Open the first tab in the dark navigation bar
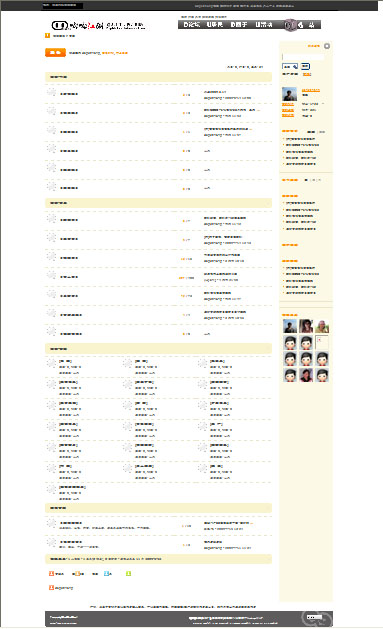Viewport: 383px width, 629px height. tap(191, 25)
